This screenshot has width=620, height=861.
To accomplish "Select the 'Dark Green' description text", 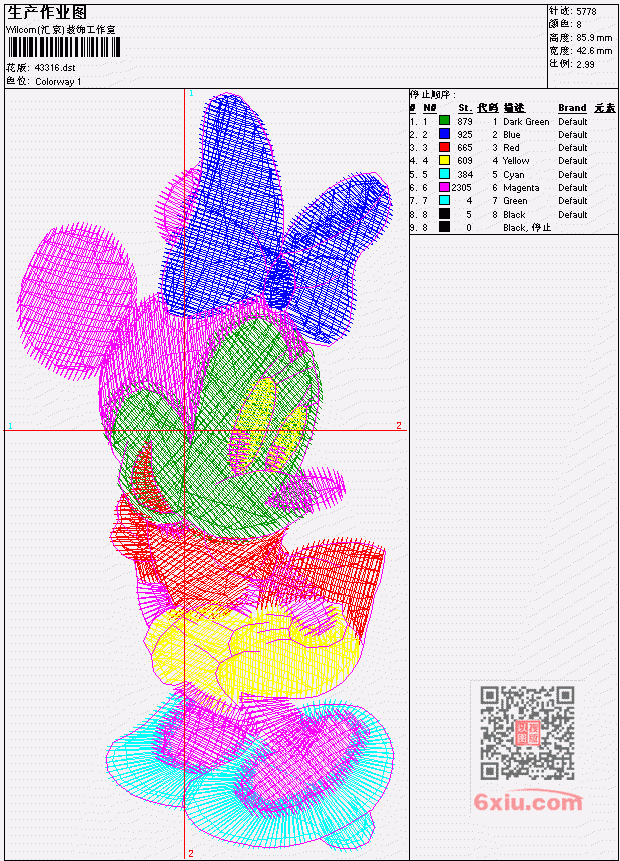I will coord(526,121).
